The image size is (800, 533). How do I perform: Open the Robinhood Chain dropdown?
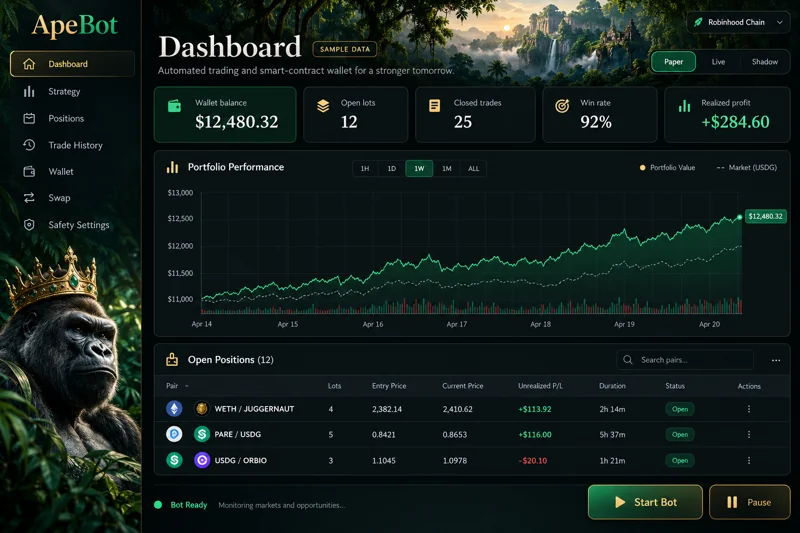coord(738,22)
